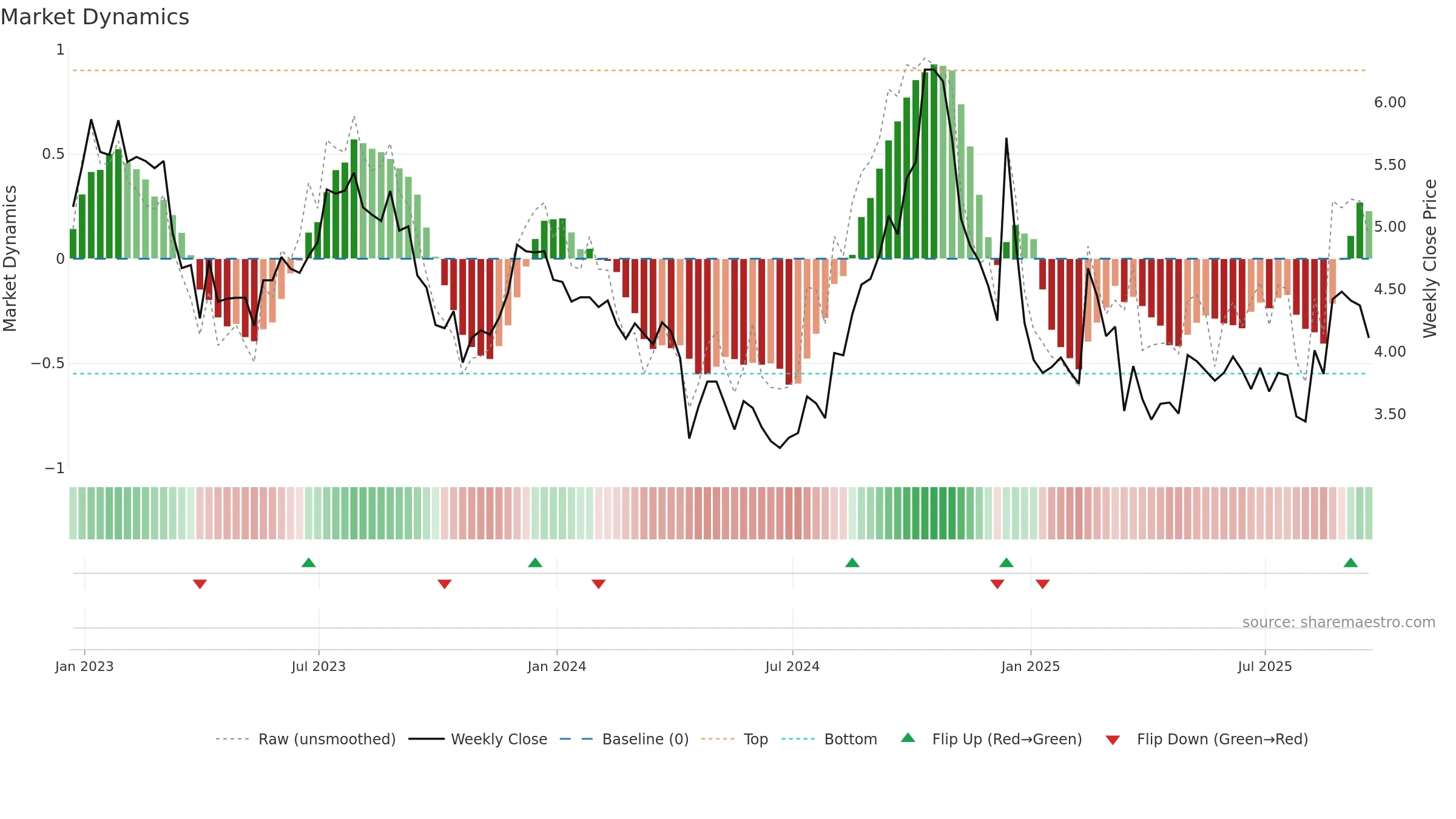Select the flip-down marker in autumn 2023
The image size is (1456, 819).
point(445,584)
